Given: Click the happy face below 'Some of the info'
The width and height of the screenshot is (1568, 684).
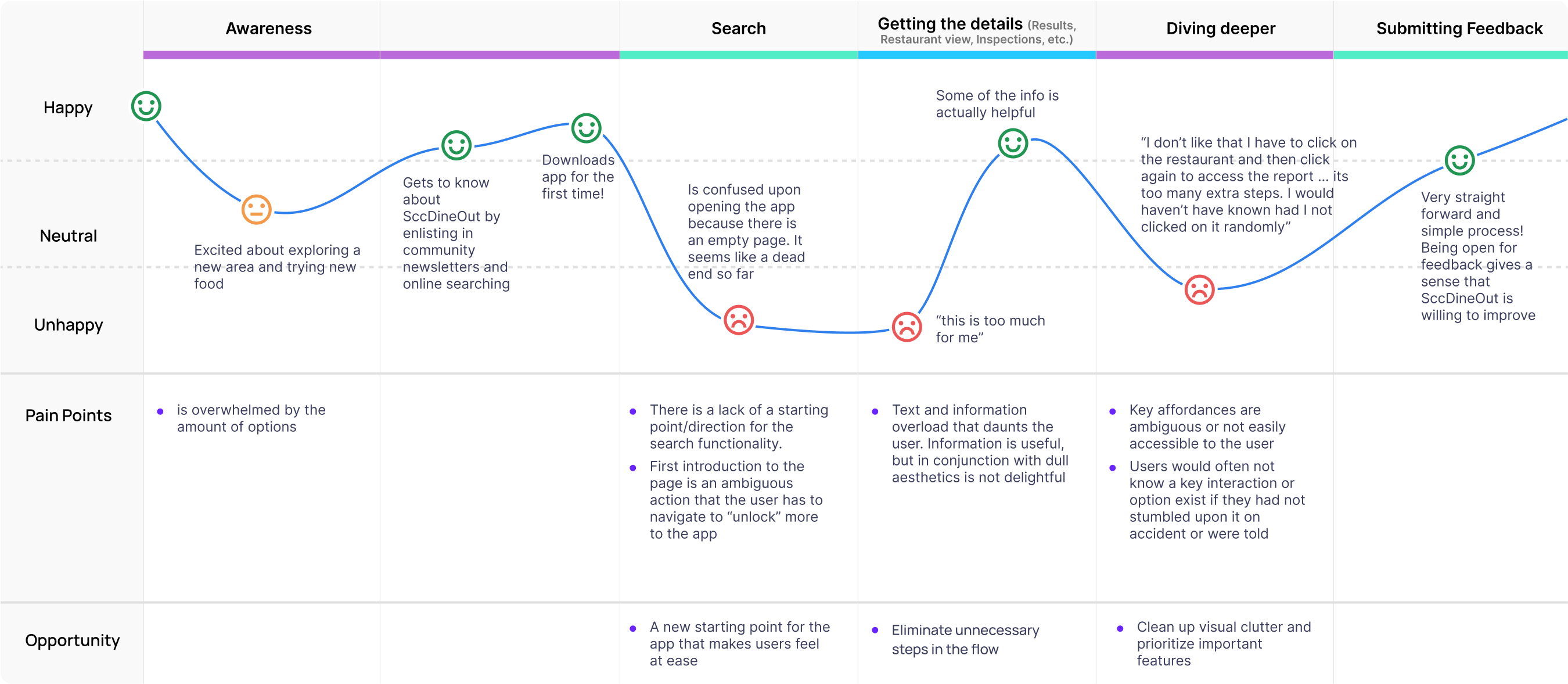Looking at the screenshot, I should 1013,144.
